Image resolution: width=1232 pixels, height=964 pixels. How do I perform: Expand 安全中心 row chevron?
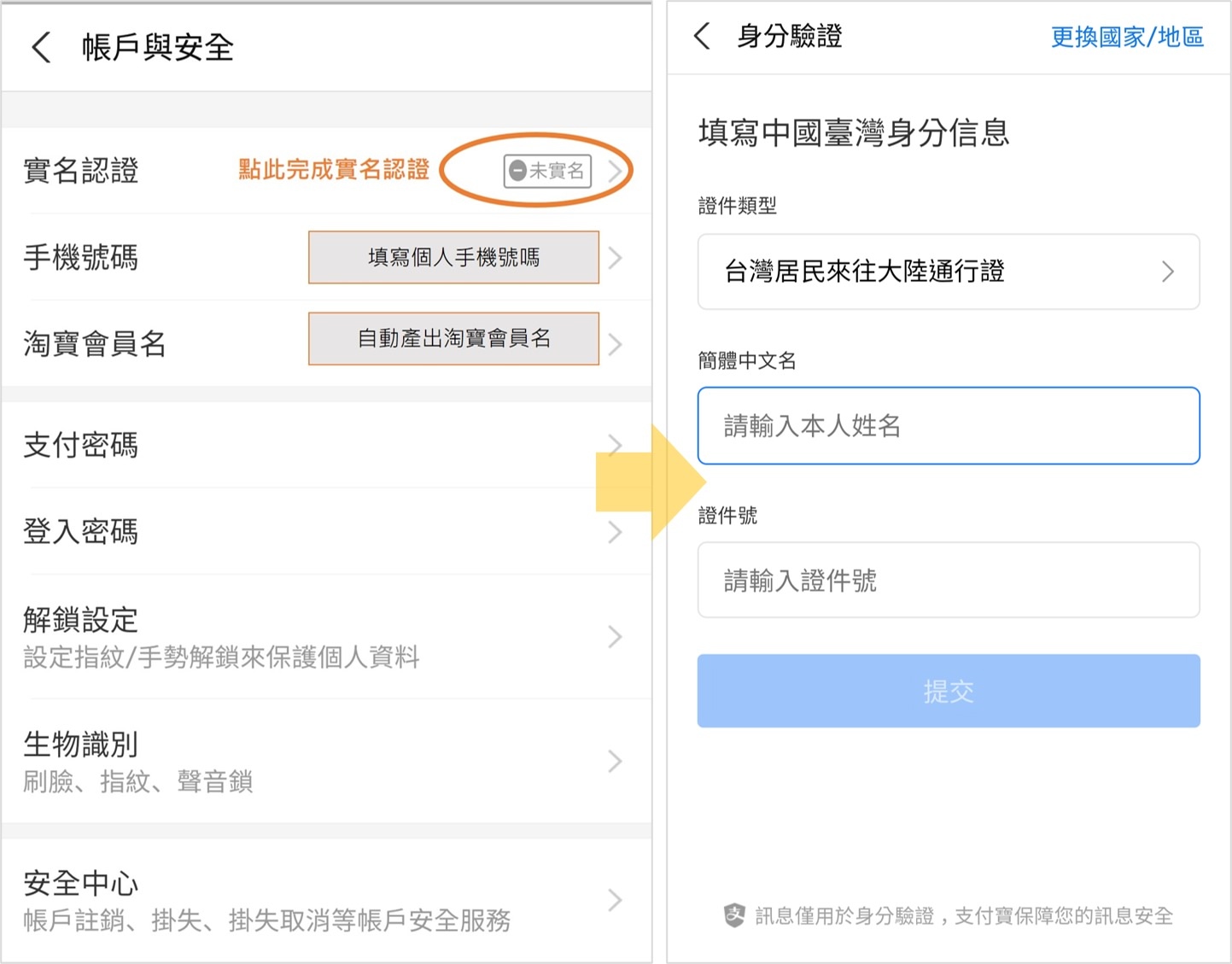615,900
